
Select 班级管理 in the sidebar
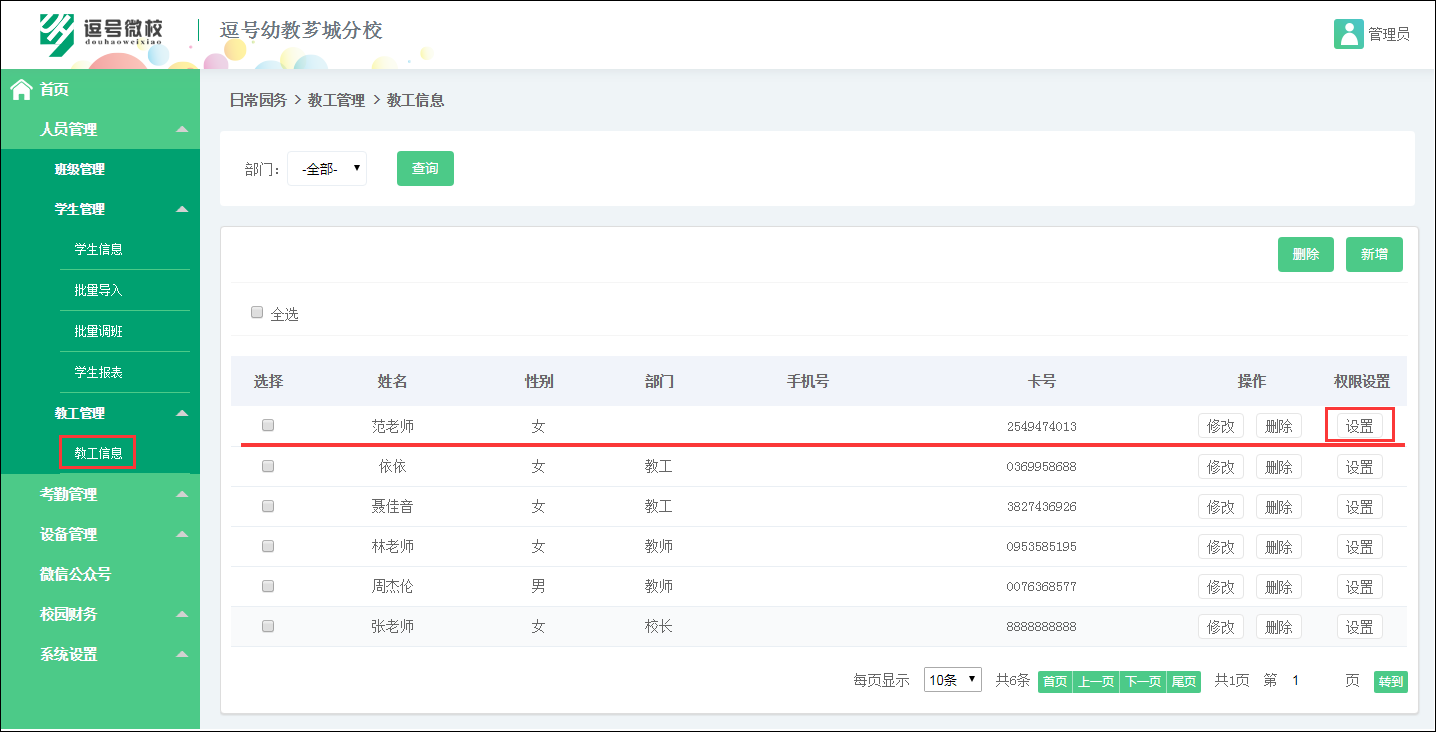pyautogui.click(x=79, y=169)
